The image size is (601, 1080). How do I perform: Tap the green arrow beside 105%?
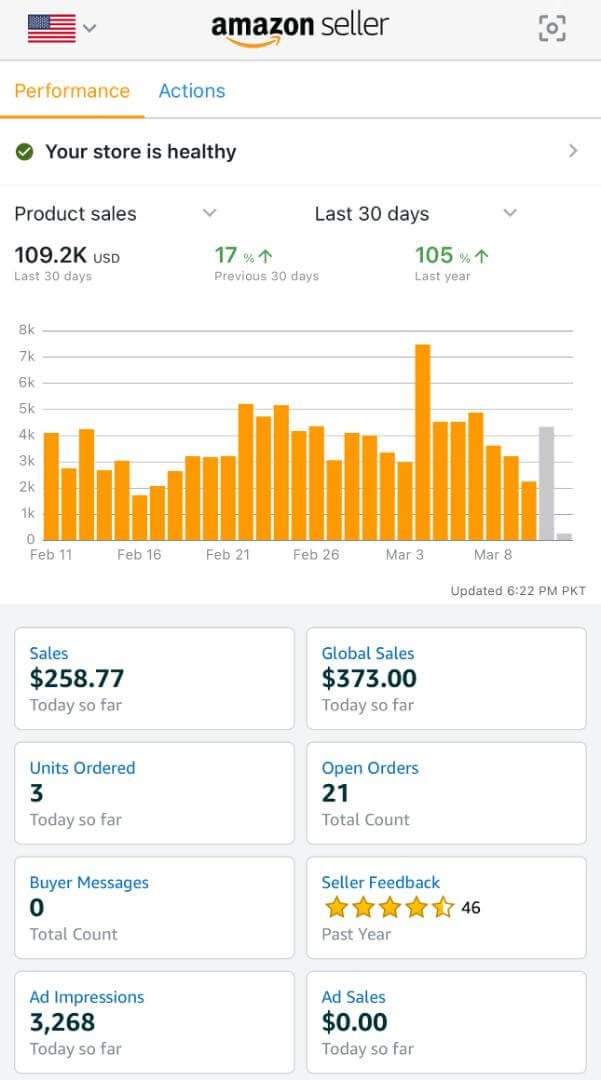(x=481, y=257)
